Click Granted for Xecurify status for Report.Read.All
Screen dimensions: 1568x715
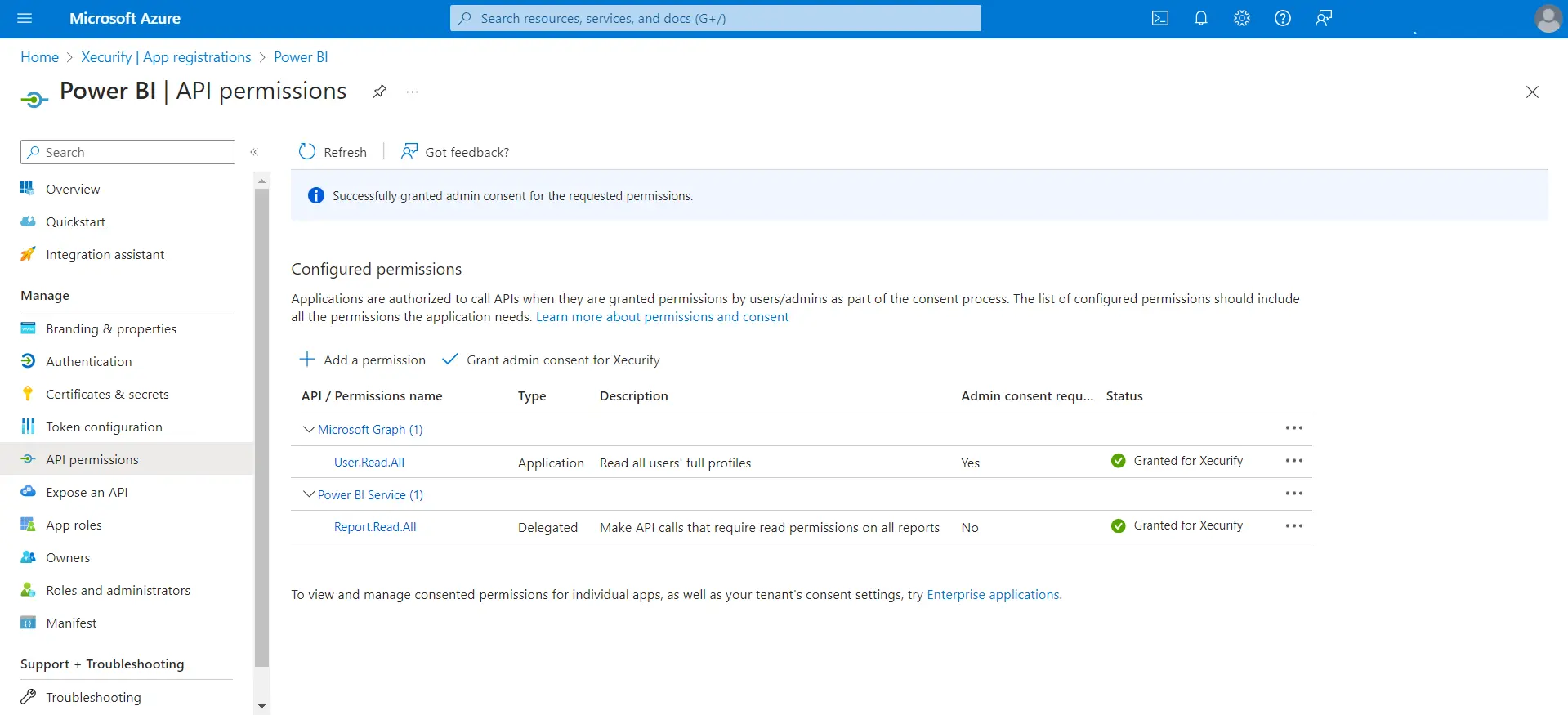pyautogui.click(x=1177, y=525)
